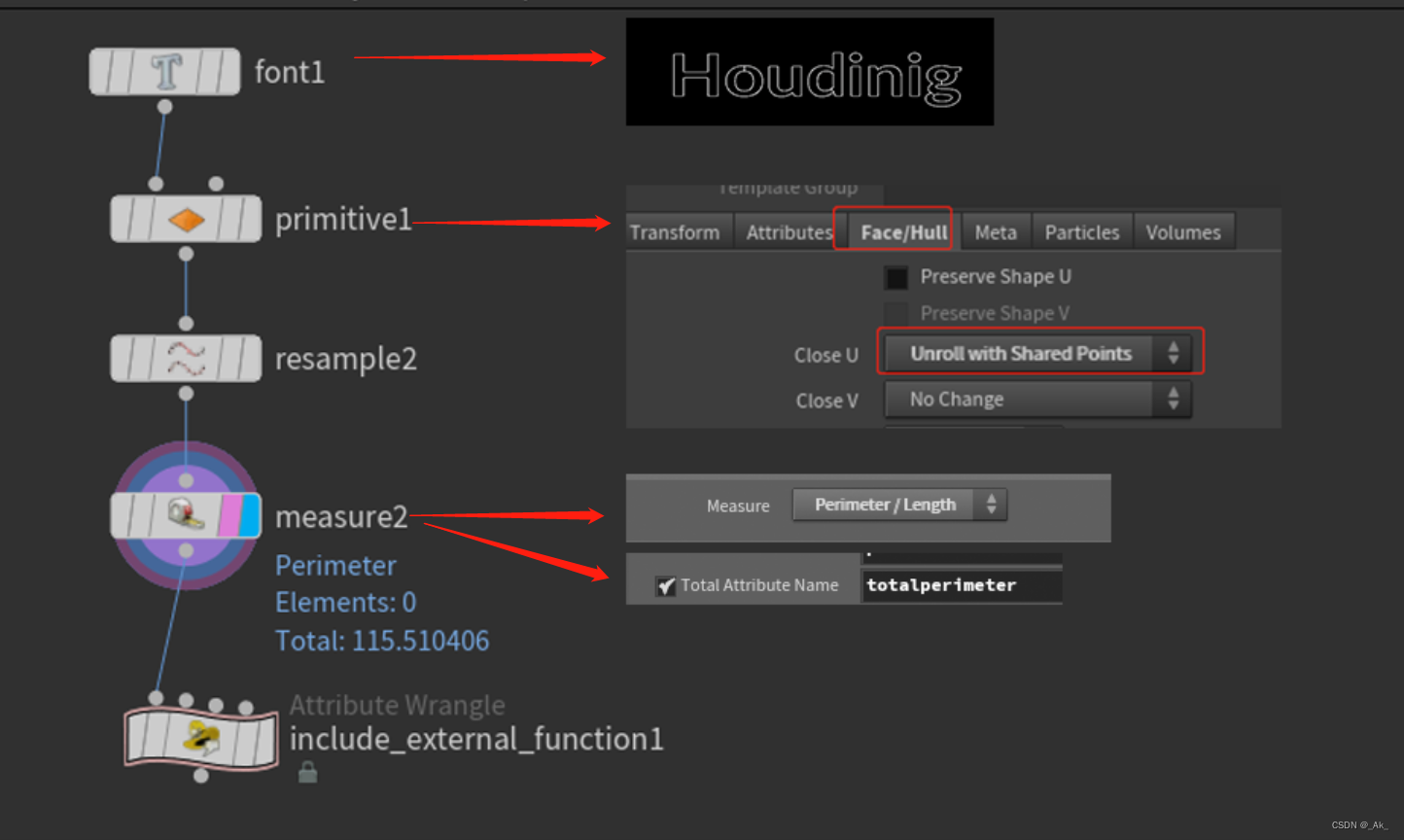Image resolution: width=1404 pixels, height=840 pixels.
Task: Click the Meta tab label
Action: 996,231
